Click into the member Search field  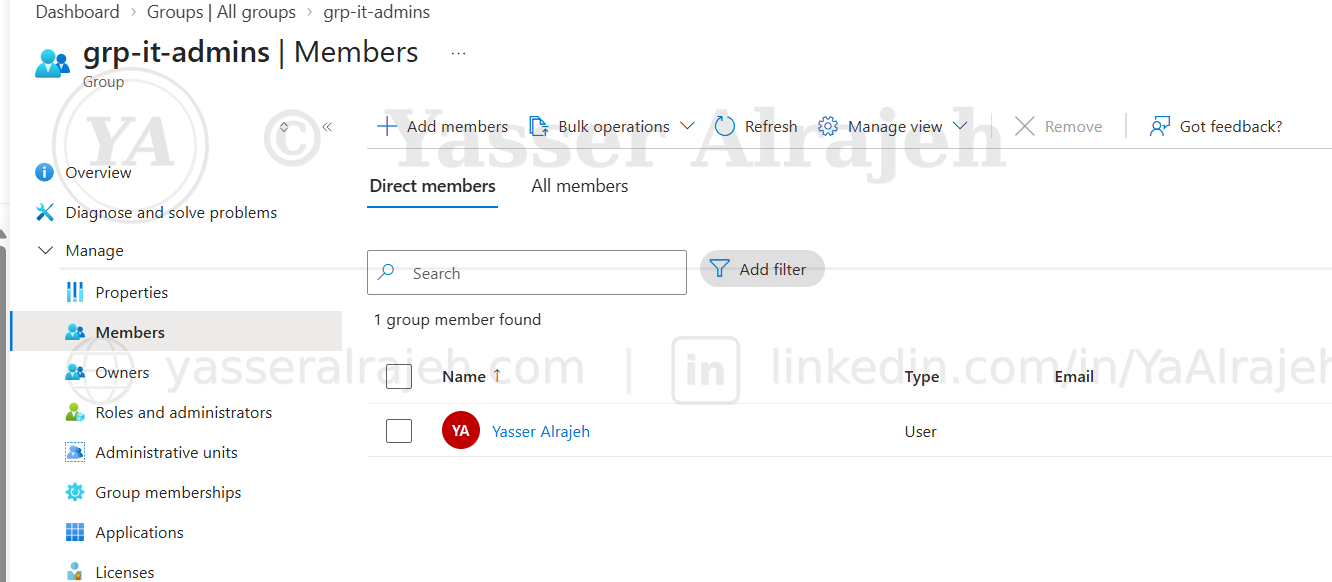point(527,272)
